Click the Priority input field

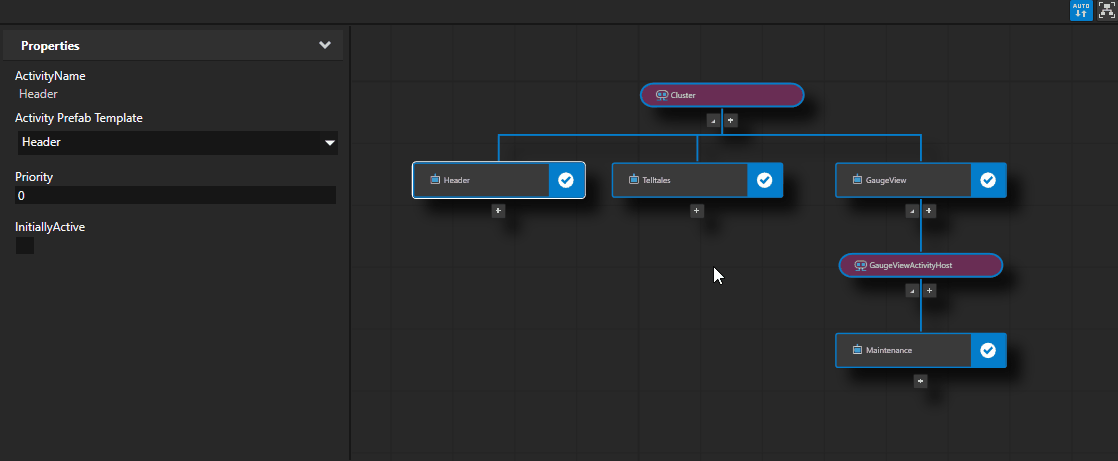pyautogui.click(x=175, y=195)
